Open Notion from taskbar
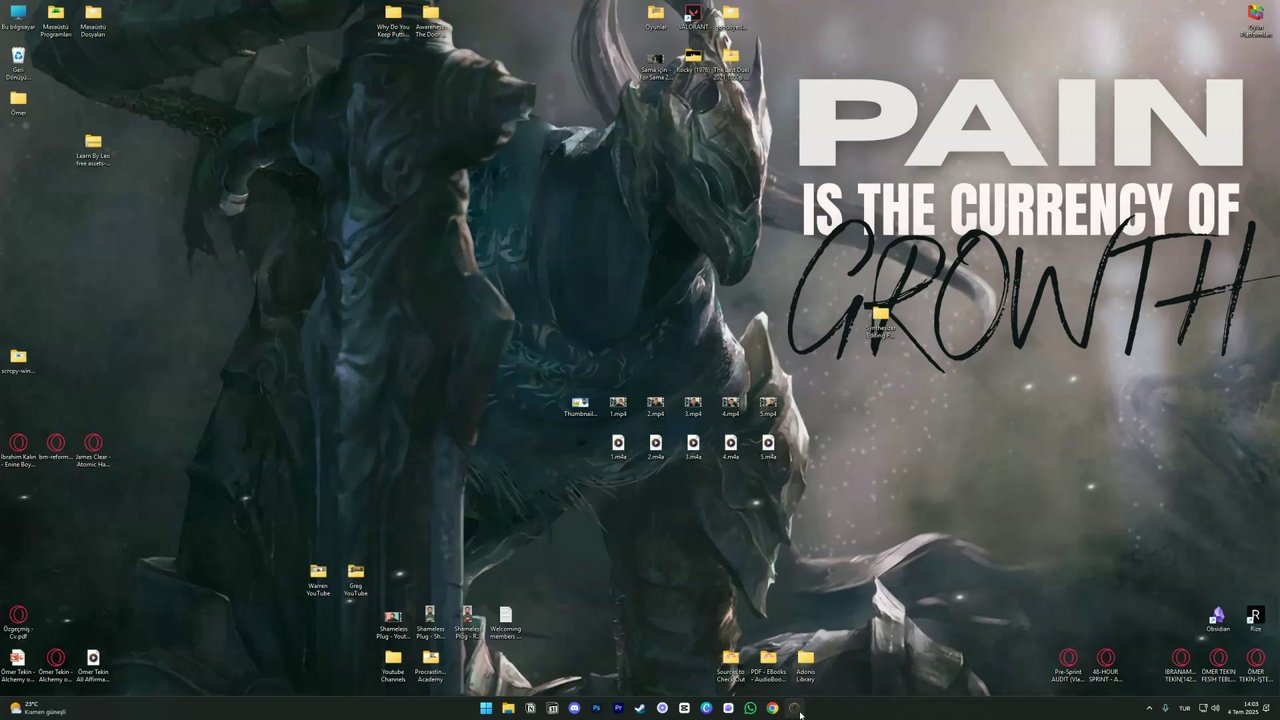1280x720 pixels. click(530, 708)
